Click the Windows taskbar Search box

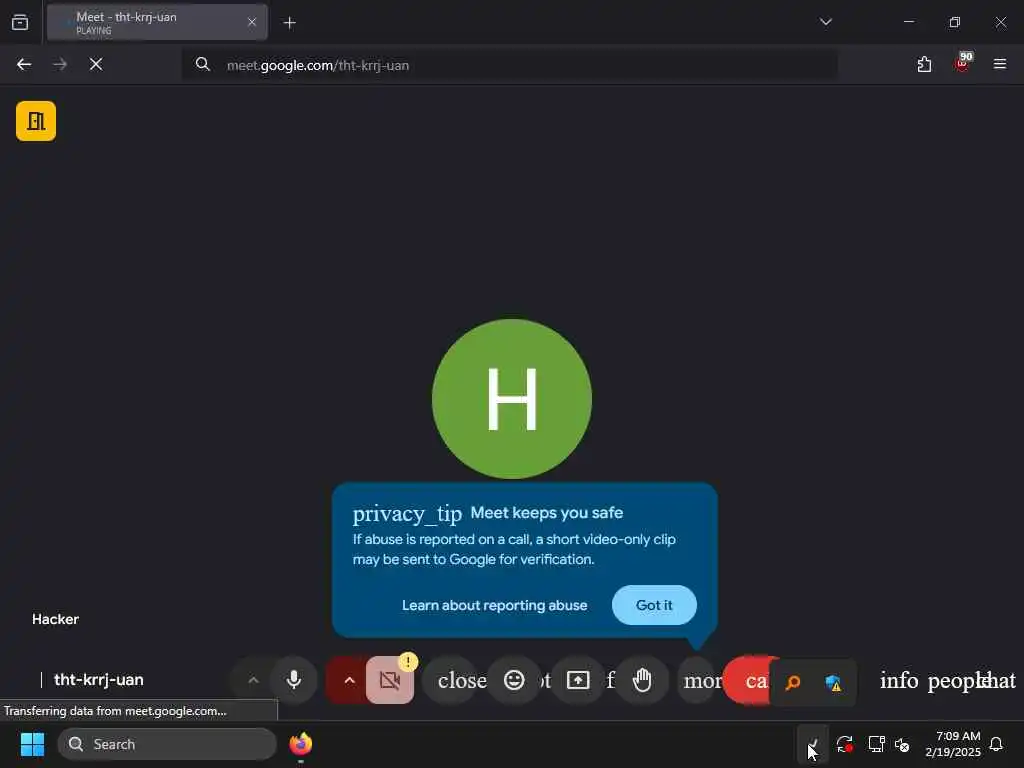click(167, 744)
